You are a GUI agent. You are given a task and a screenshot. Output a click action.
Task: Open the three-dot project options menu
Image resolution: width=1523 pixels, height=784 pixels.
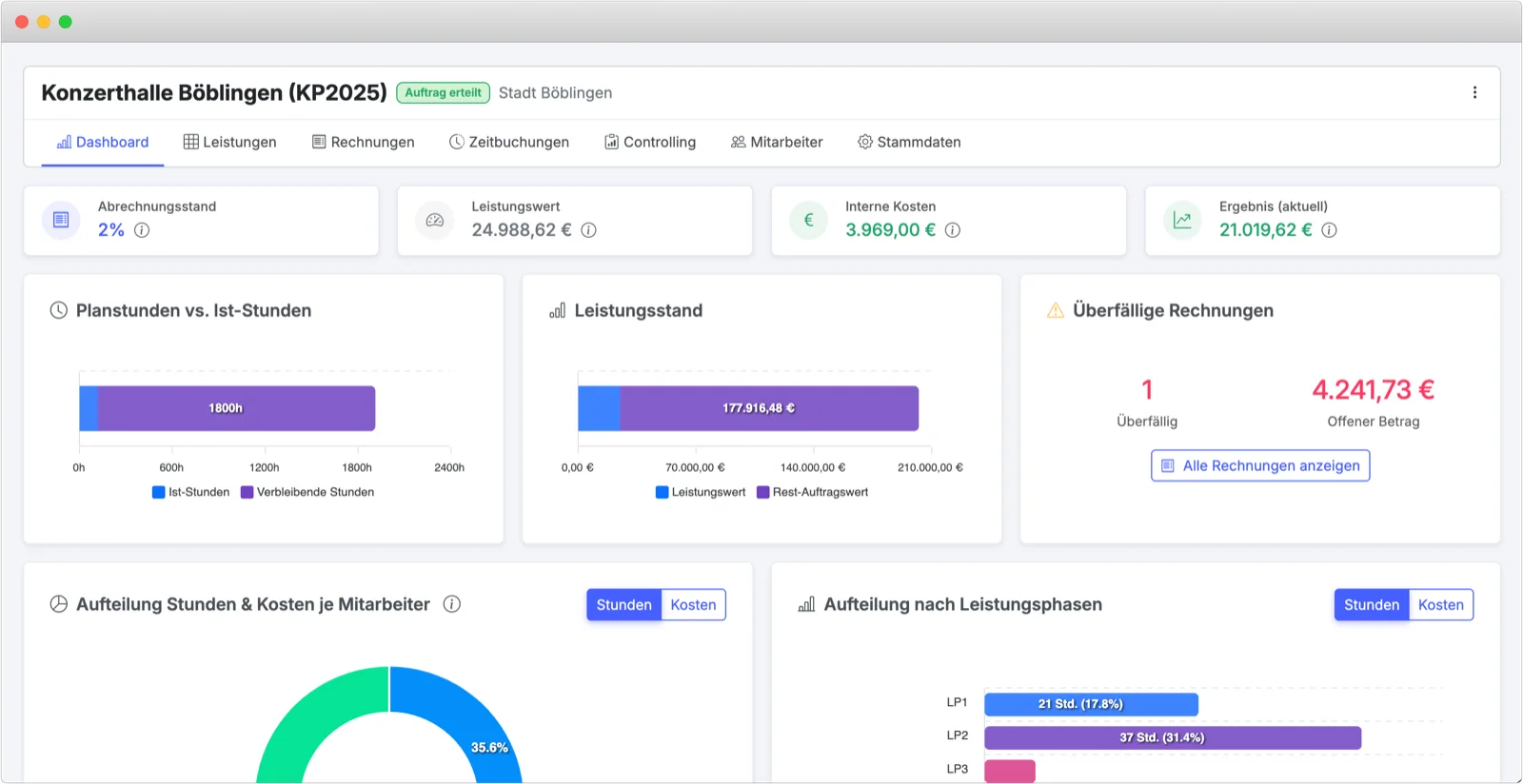click(1474, 92)
